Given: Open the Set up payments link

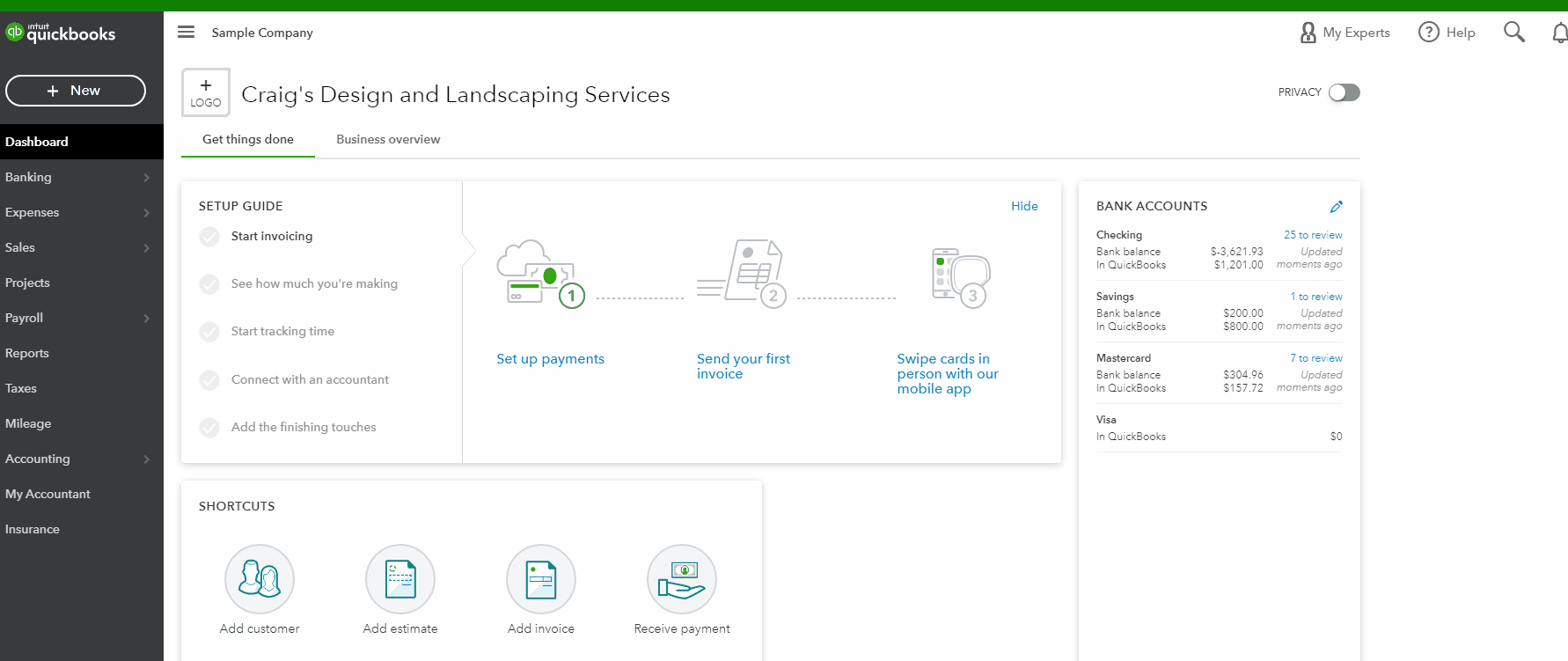Looking at the screenshot, I should coord(550,359).
